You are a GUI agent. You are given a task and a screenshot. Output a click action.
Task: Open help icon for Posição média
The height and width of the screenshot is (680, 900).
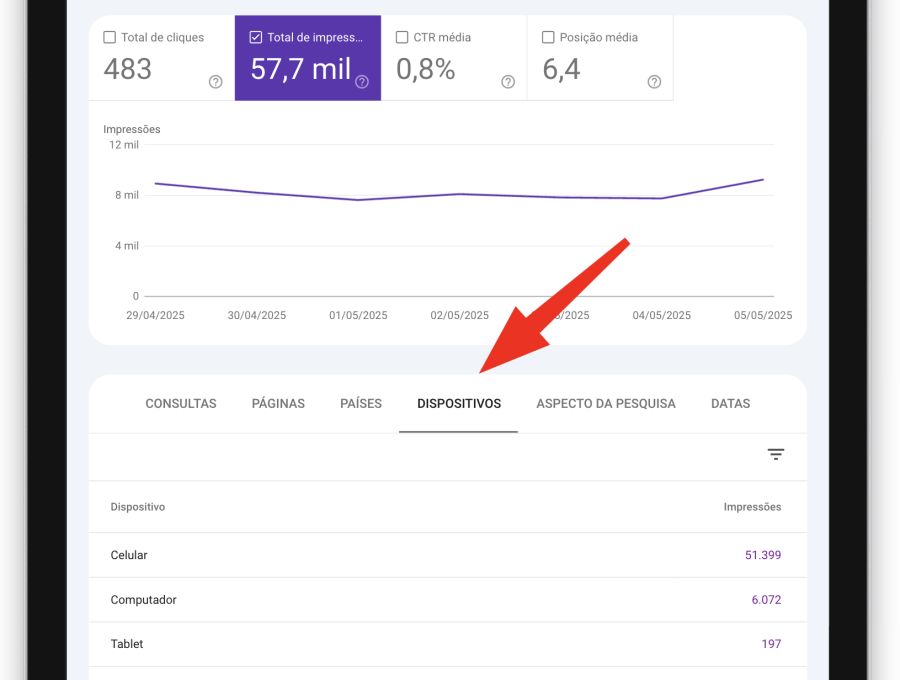[654, 82]
